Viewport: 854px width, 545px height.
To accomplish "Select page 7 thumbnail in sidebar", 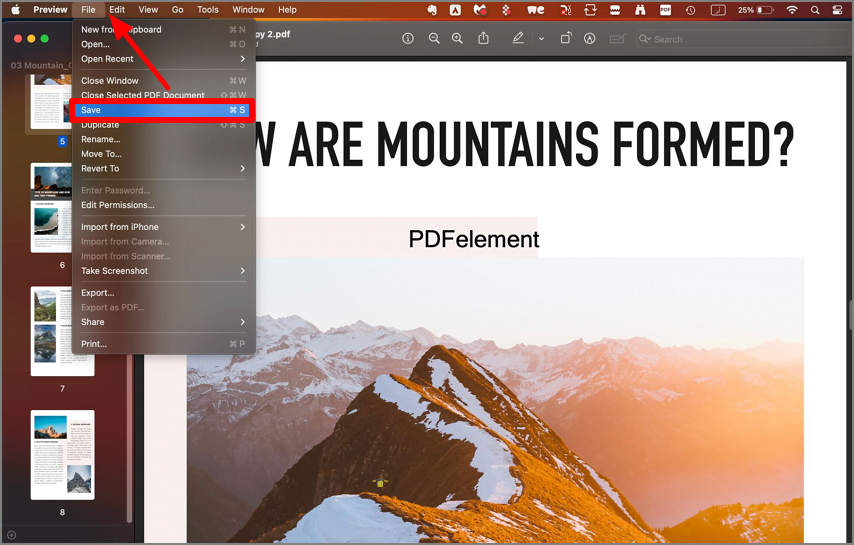I will (62, 331).
